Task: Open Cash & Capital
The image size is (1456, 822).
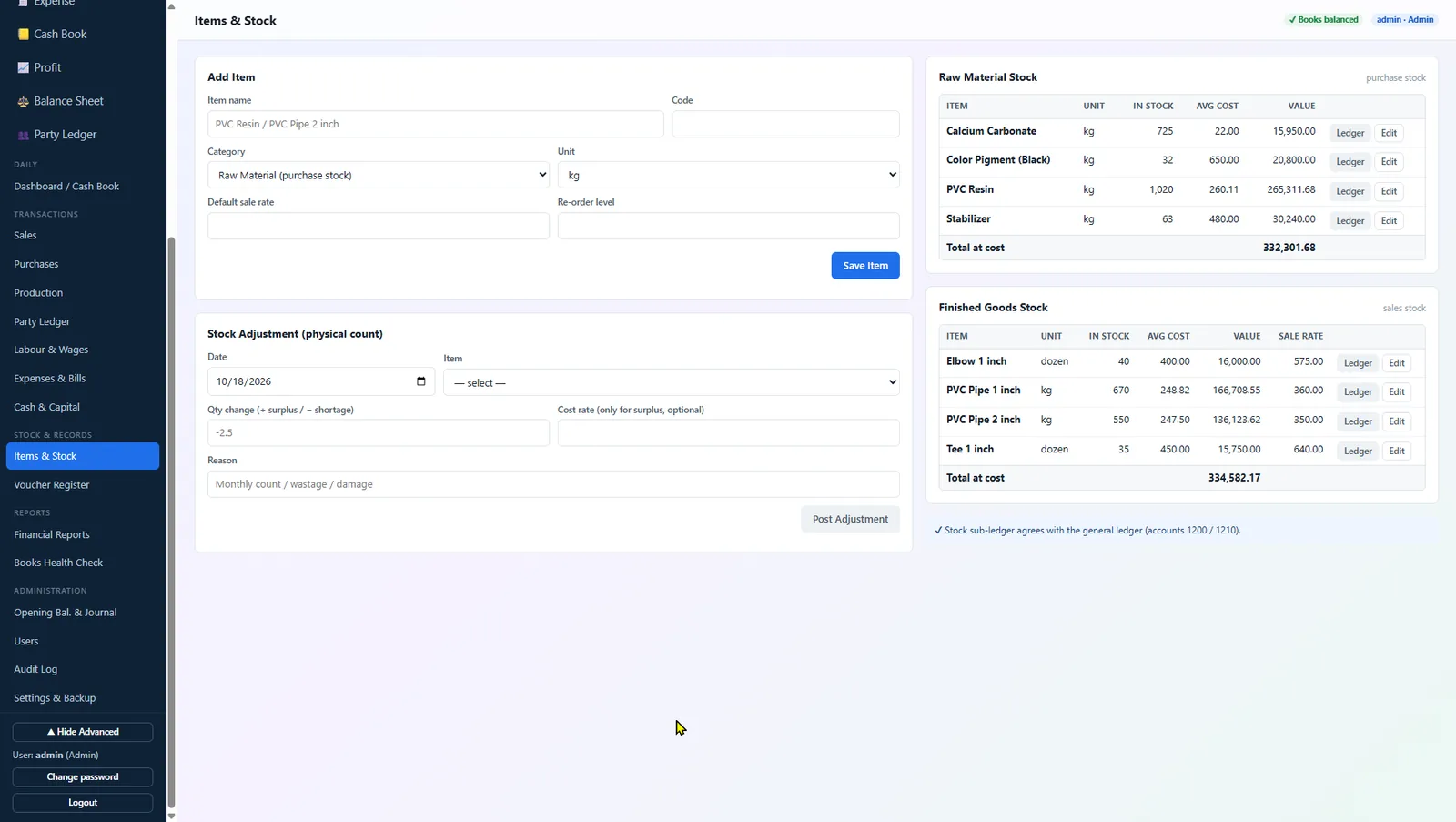Action: coord(46,407)
